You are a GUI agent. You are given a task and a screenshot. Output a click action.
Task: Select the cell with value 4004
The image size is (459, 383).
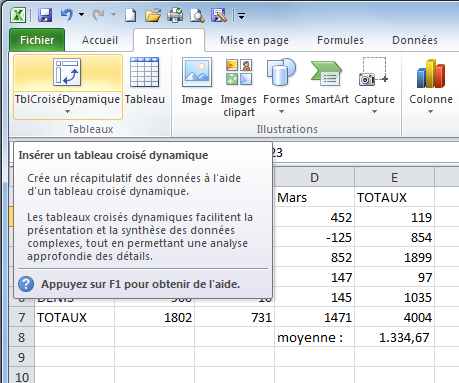(x=394, y=317)
